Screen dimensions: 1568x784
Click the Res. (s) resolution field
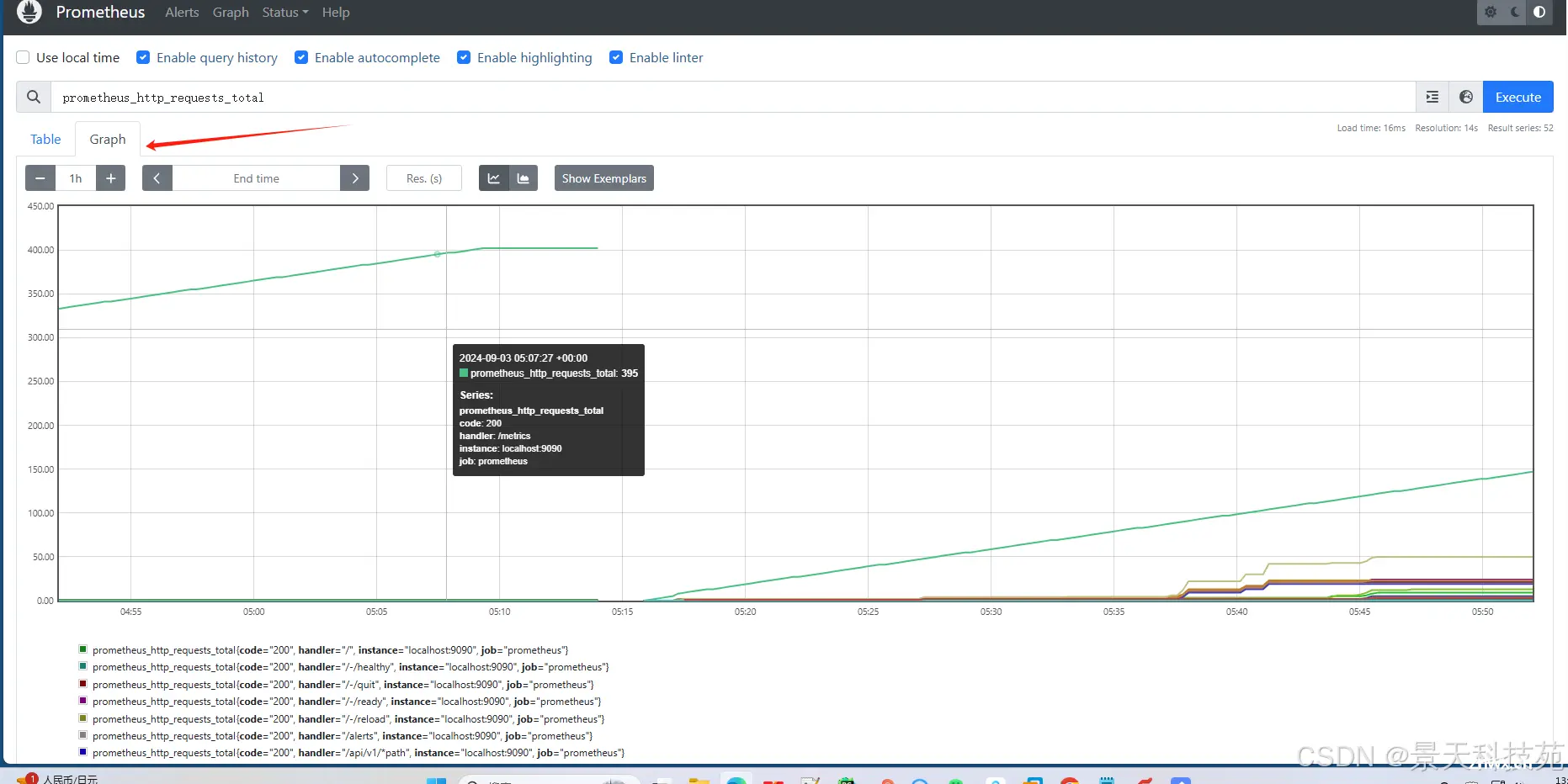point(424,178)
